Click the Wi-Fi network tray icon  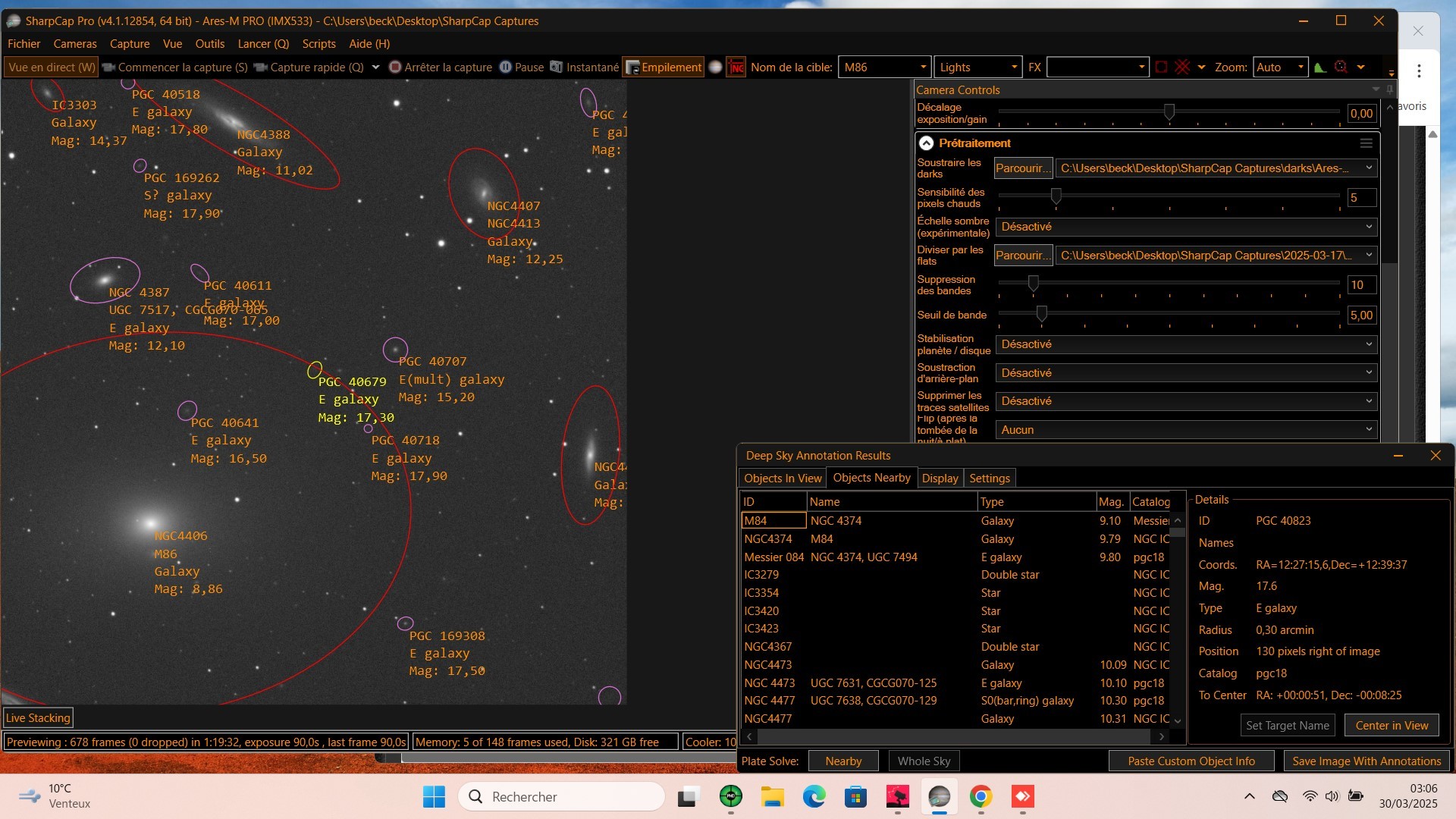click(1310, 796)
